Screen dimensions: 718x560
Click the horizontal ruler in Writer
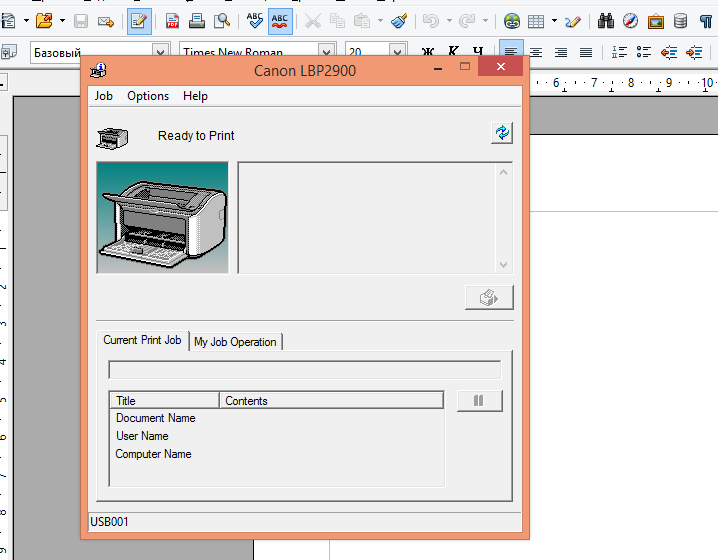(x=624, y=83)
